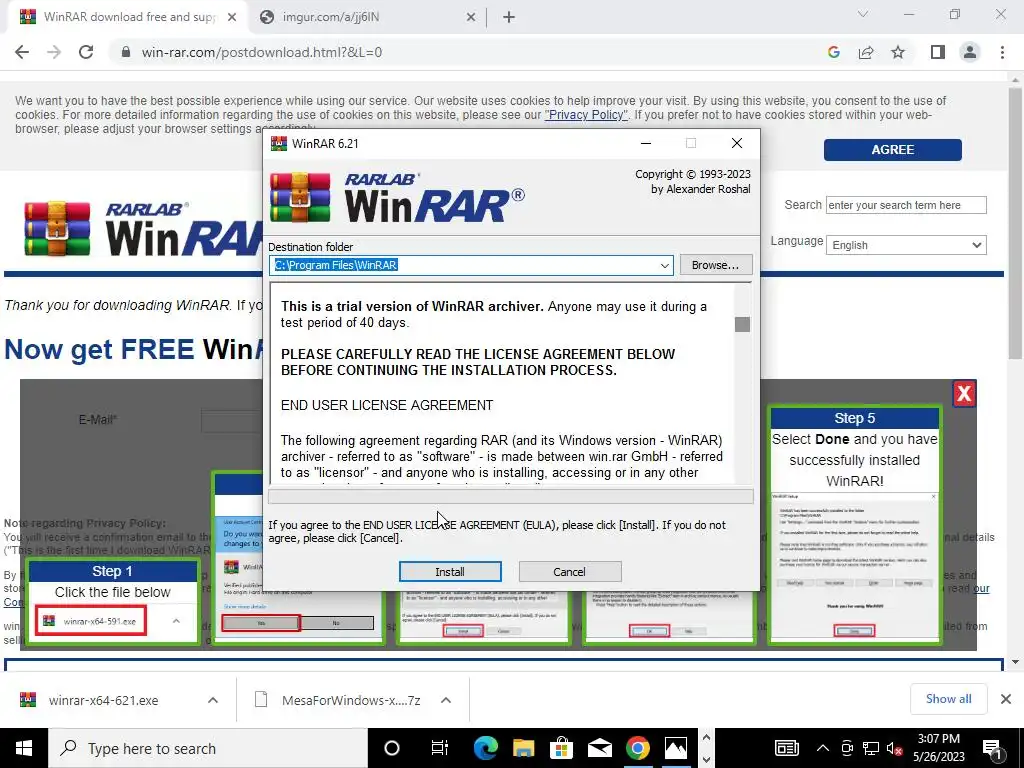Image resolution: width=1024 pixels, height=768 pixels.
Task: Open downloaded winrar-x64-621.exe file
Action: (x=103, y=700)
